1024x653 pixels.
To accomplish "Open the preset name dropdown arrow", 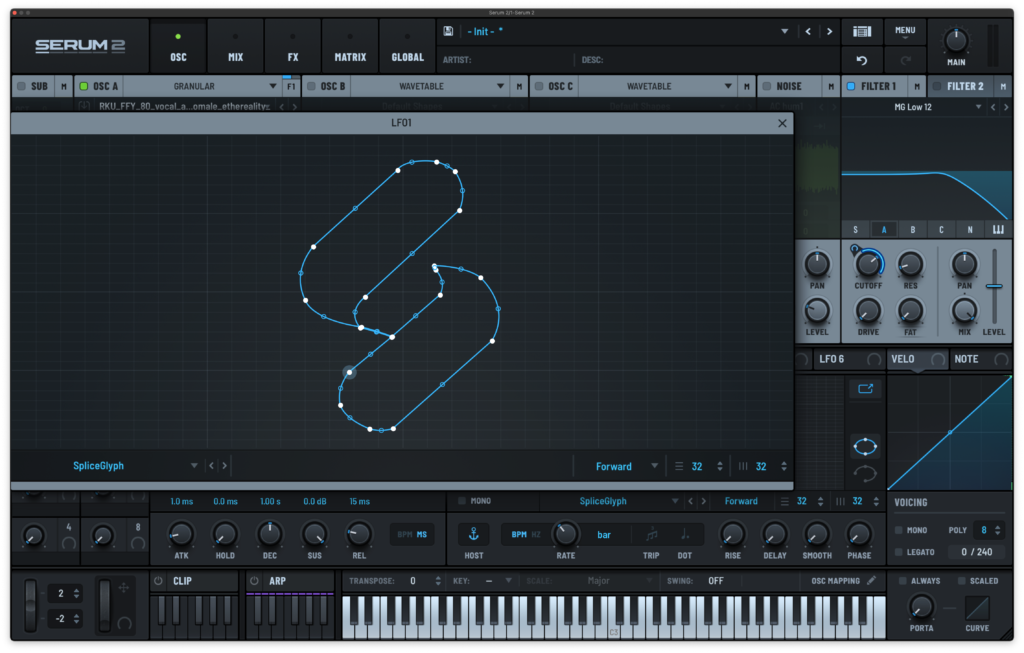I will pos(784,31).
